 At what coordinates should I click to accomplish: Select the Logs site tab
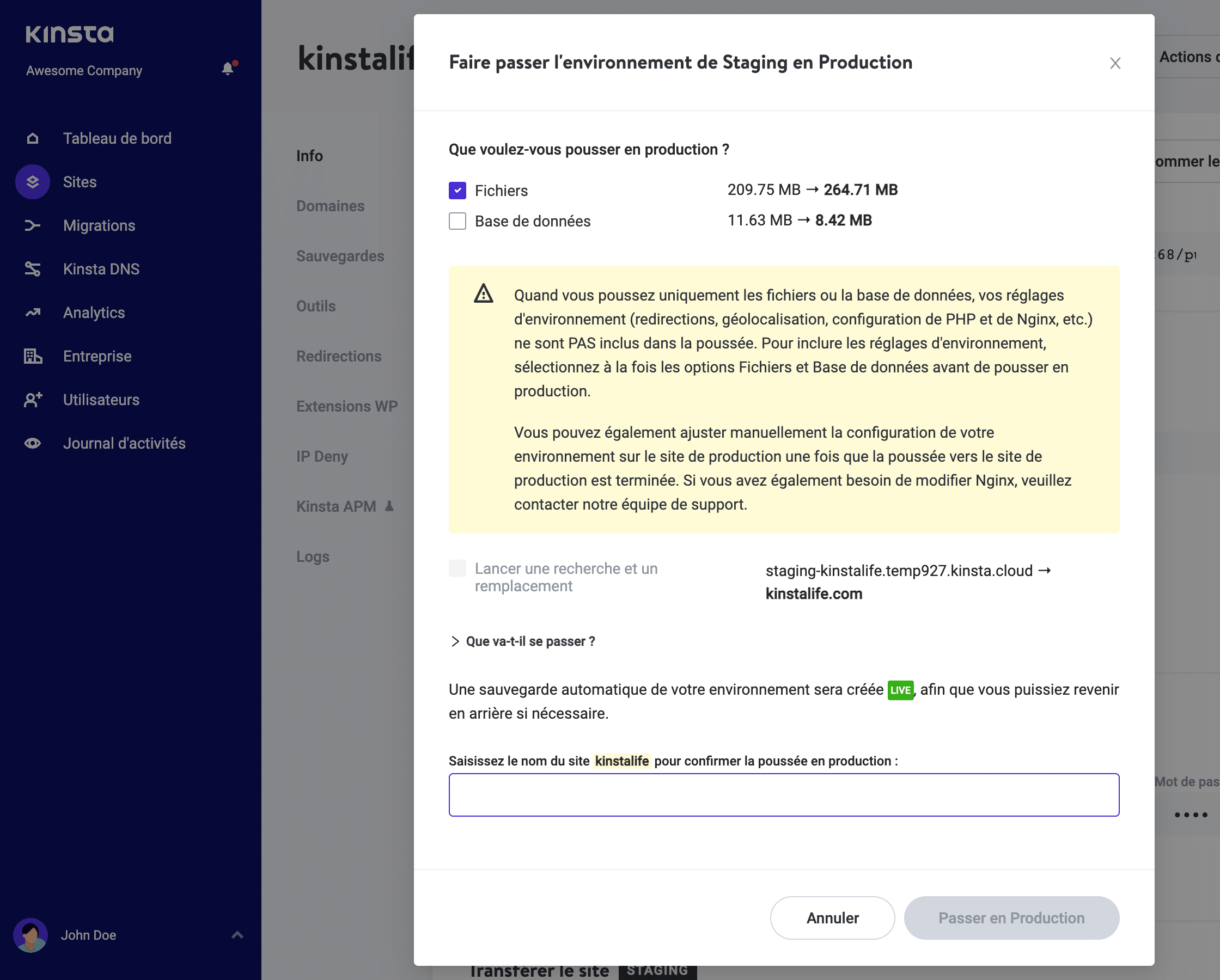point(313,556)
